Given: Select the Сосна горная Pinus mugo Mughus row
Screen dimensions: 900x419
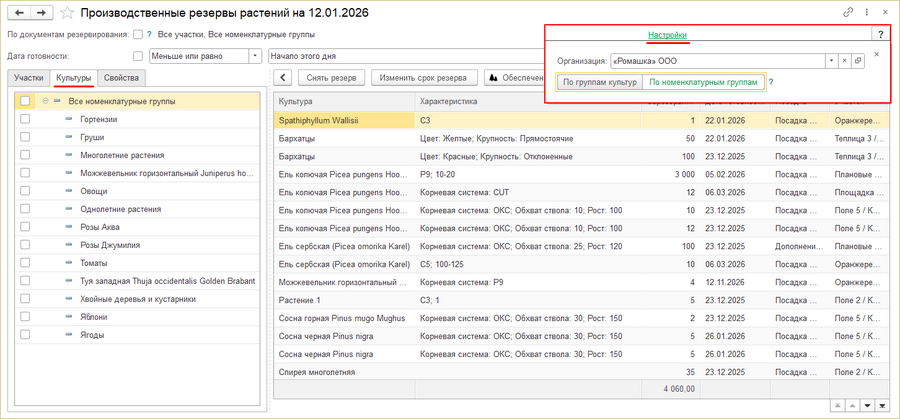Looking at the screenshot, I should (x=581, y=318).
